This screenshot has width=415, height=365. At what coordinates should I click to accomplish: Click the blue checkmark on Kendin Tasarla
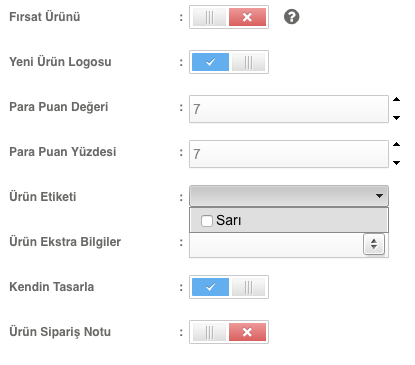click(211, 287)
